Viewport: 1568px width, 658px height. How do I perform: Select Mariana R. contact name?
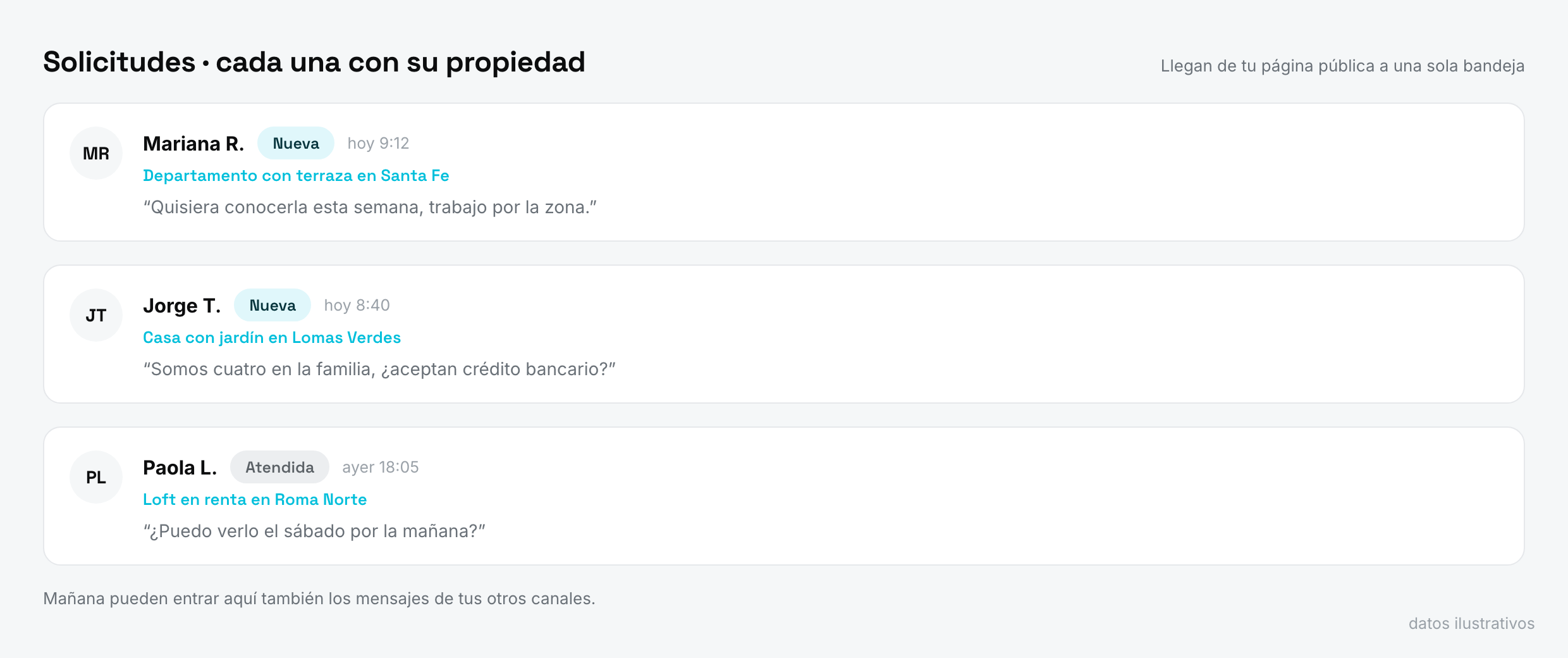193,144
